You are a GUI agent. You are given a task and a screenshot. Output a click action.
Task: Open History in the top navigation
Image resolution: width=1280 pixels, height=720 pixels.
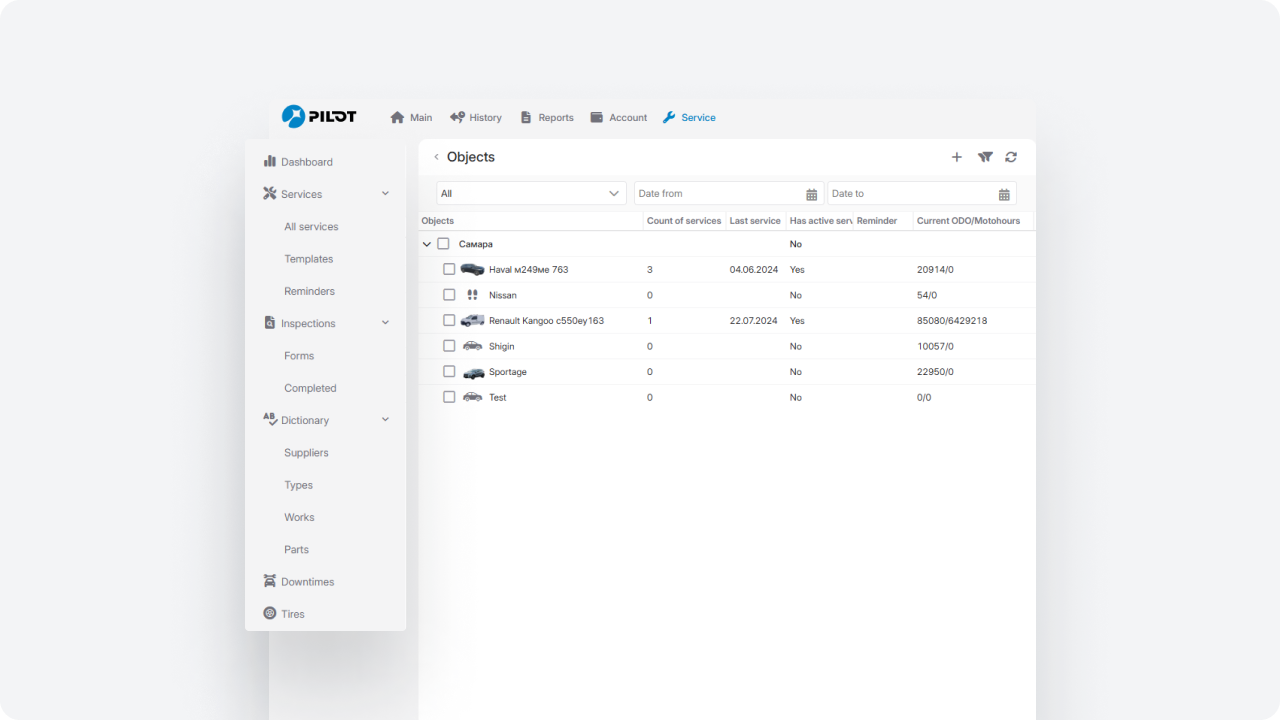click(476, 118)
